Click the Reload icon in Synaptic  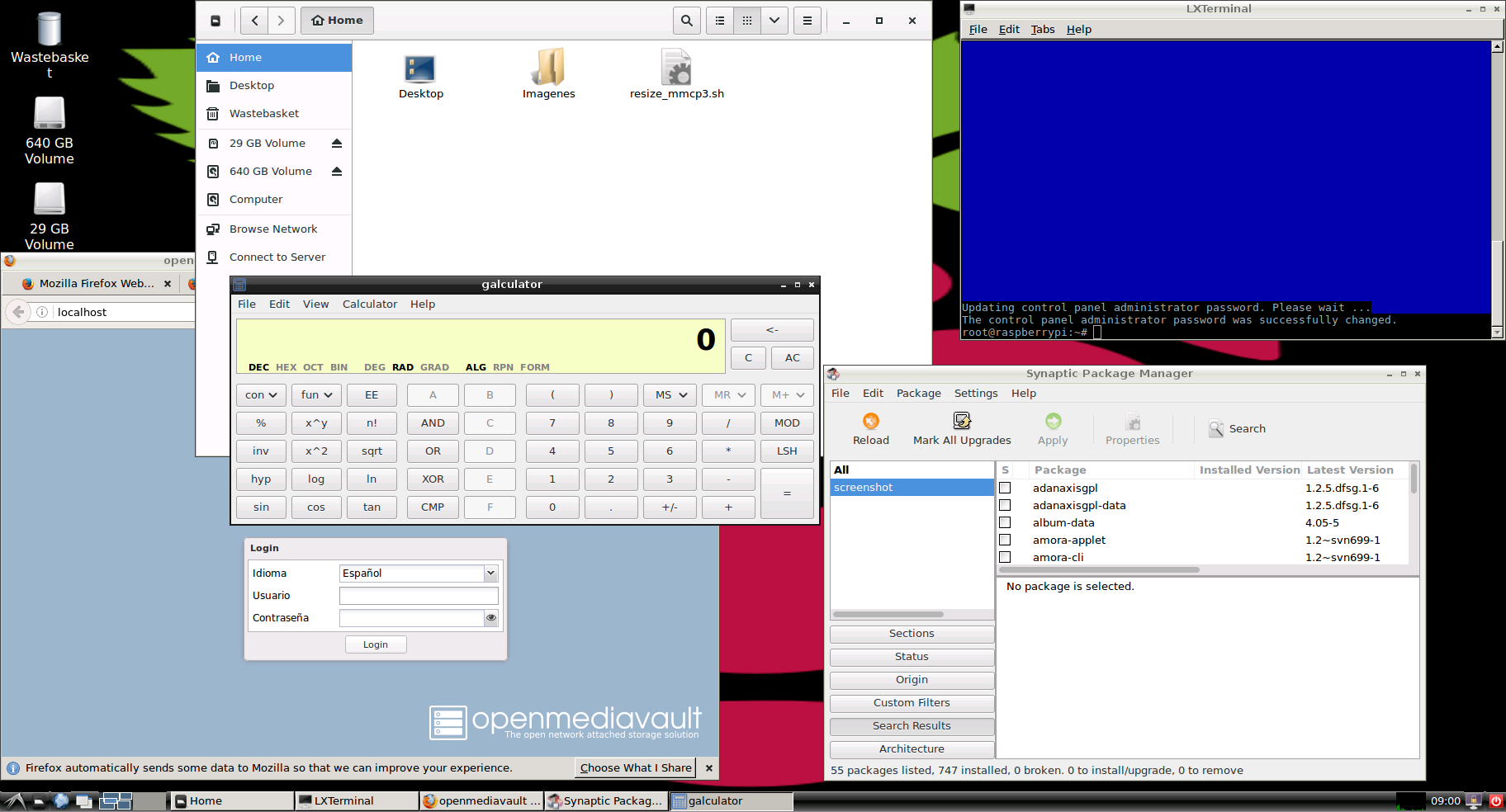(x=871, y=422)
